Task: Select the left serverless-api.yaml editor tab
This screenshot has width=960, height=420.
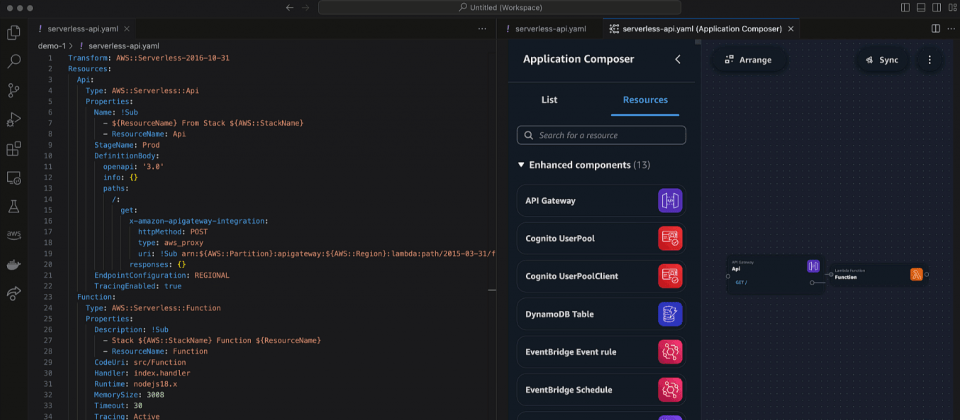Action: pos(83,29)
